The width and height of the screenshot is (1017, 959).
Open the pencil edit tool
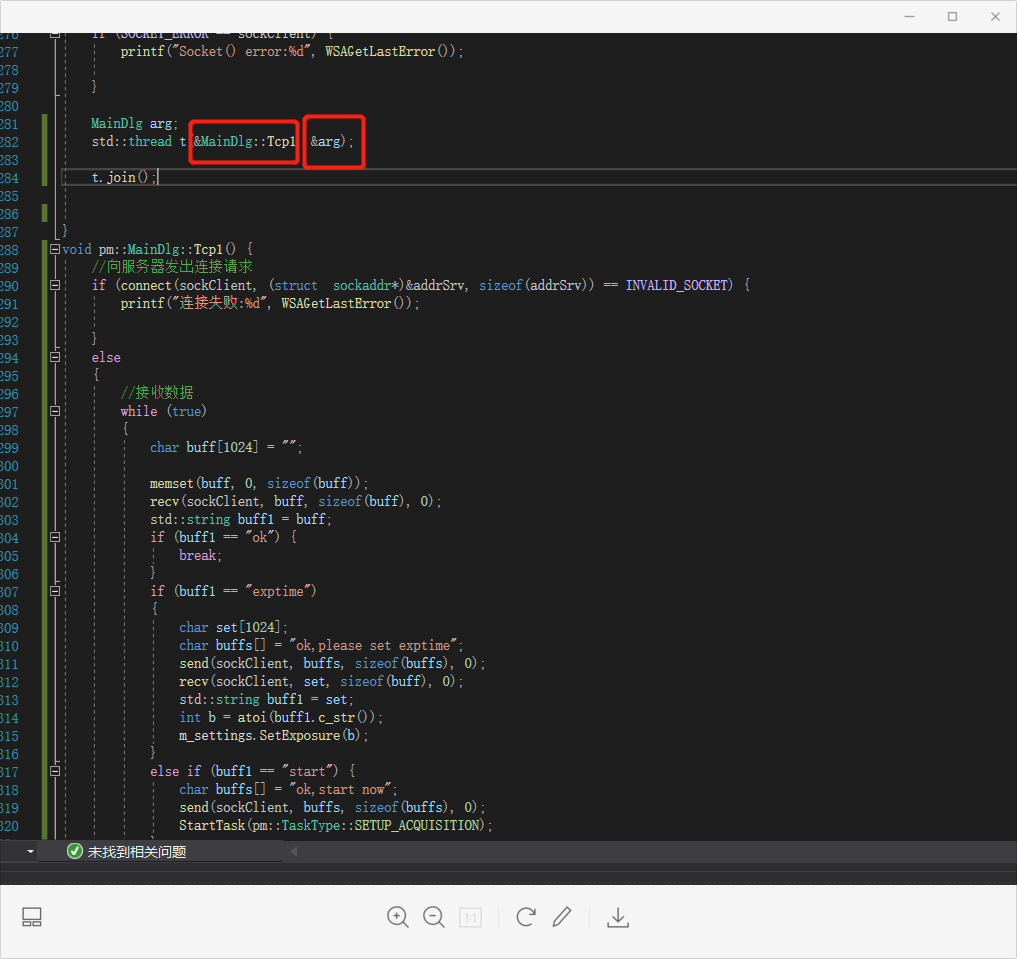click(x=562, y=916)
